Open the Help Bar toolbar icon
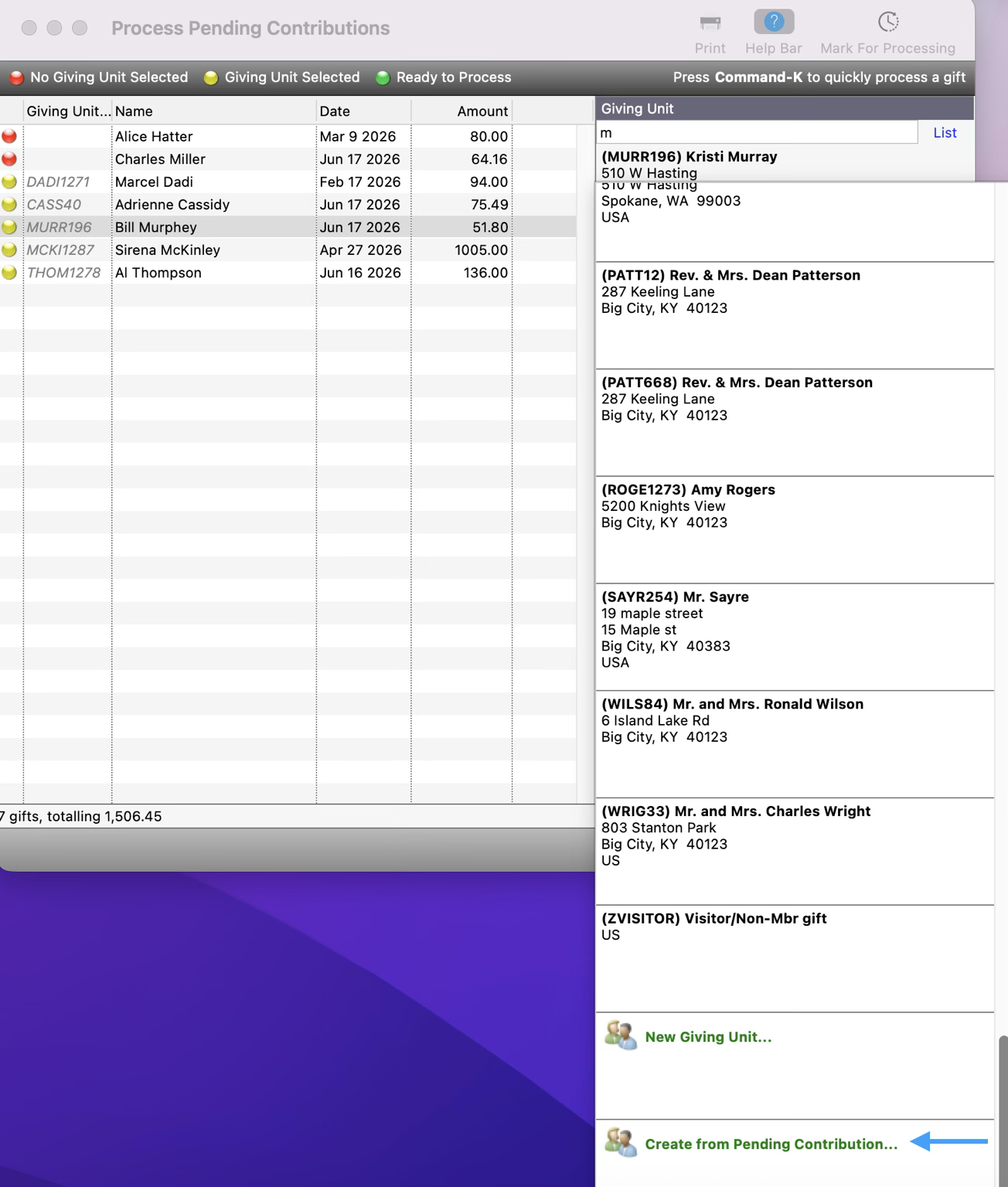 tap(774, 22)
